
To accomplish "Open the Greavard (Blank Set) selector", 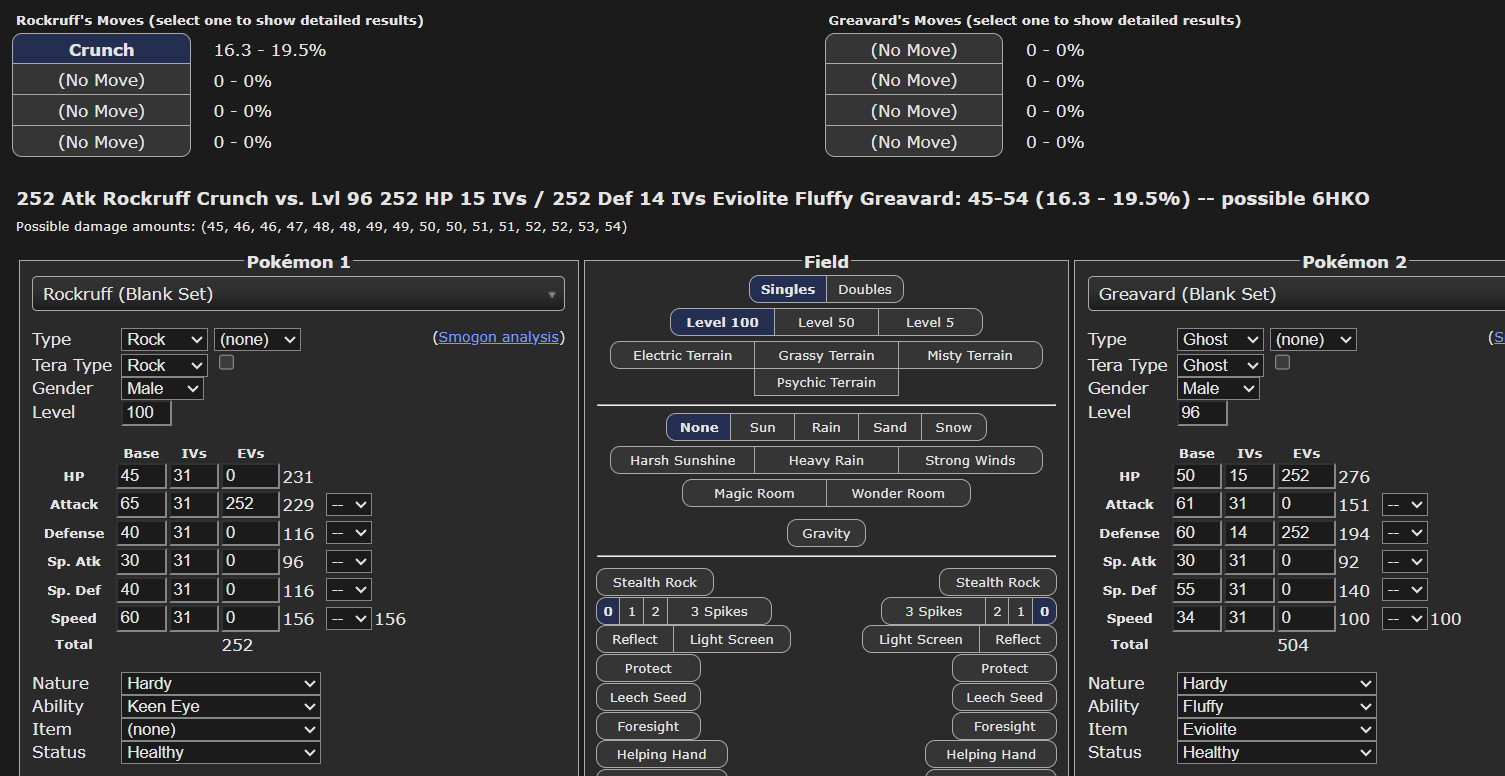I will point(1296,294).
